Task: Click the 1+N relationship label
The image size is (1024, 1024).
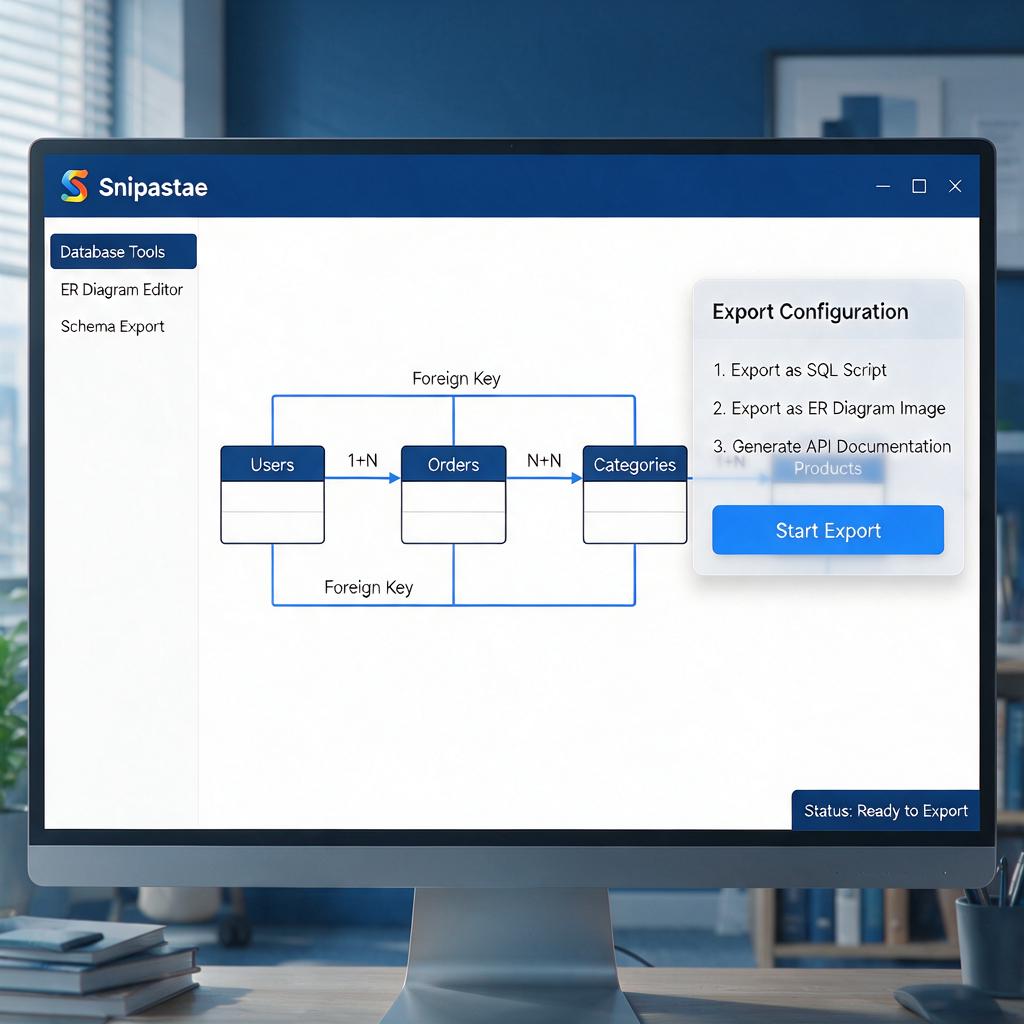Action: pyautogui.click(x=362, y=460)
